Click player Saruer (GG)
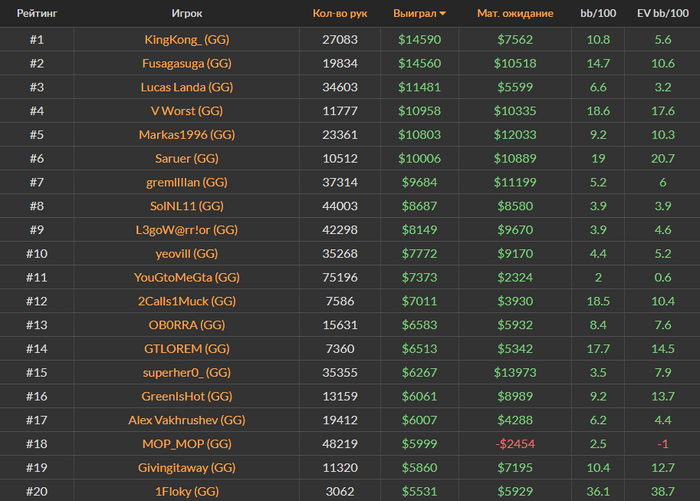Screen dimensions: 700x501 point(187,158)
